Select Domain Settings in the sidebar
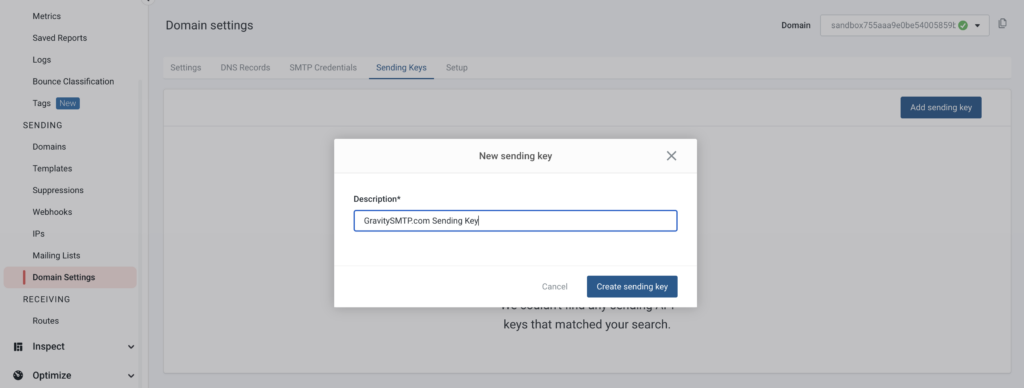Screen dimensions: 1024x388 71,278
